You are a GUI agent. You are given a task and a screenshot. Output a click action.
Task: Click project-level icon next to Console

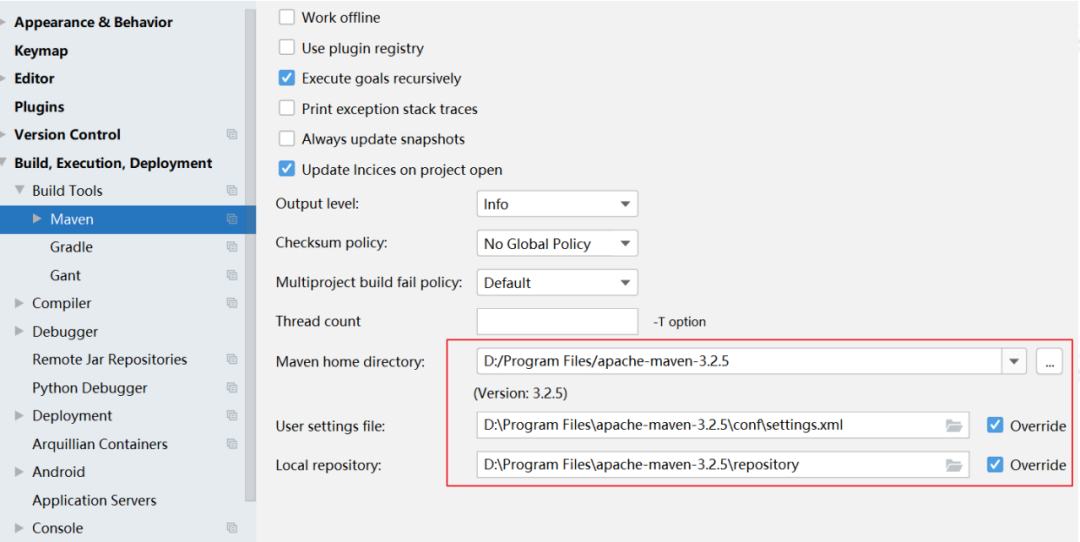(x=232, y=528)
